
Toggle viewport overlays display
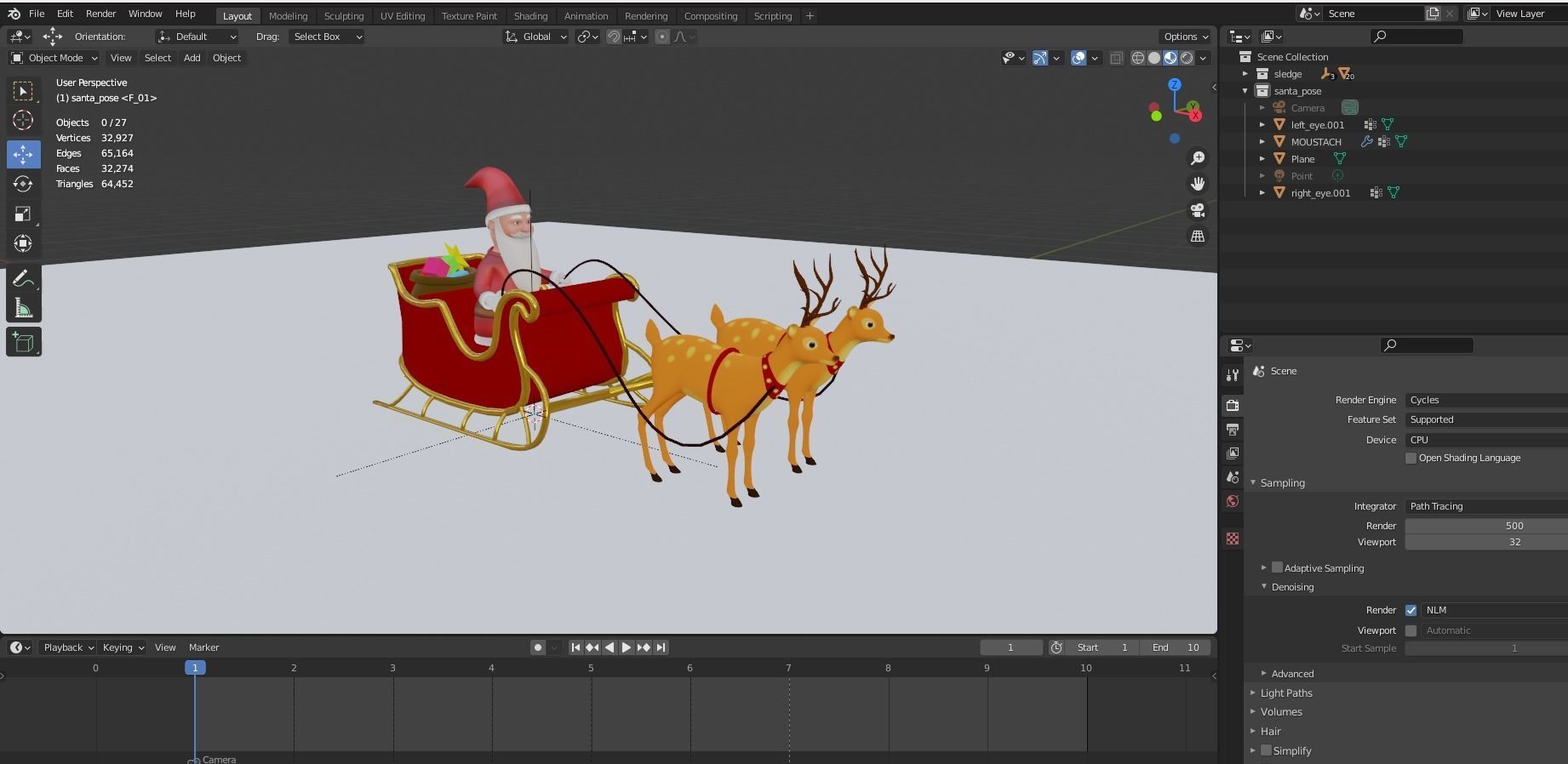coord(1079,58)
